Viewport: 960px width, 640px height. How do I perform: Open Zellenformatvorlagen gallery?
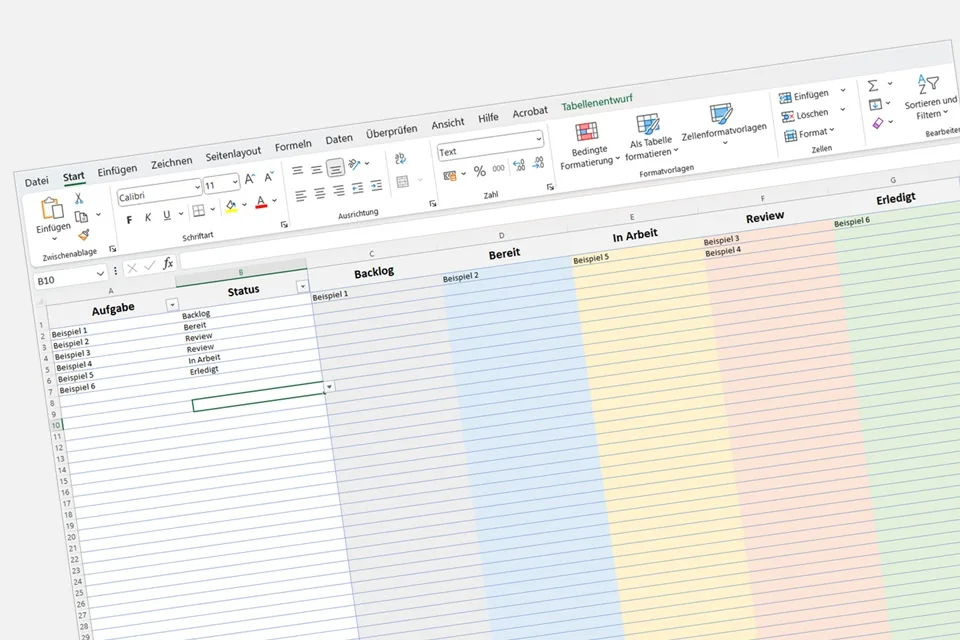[x=724, y=125]
